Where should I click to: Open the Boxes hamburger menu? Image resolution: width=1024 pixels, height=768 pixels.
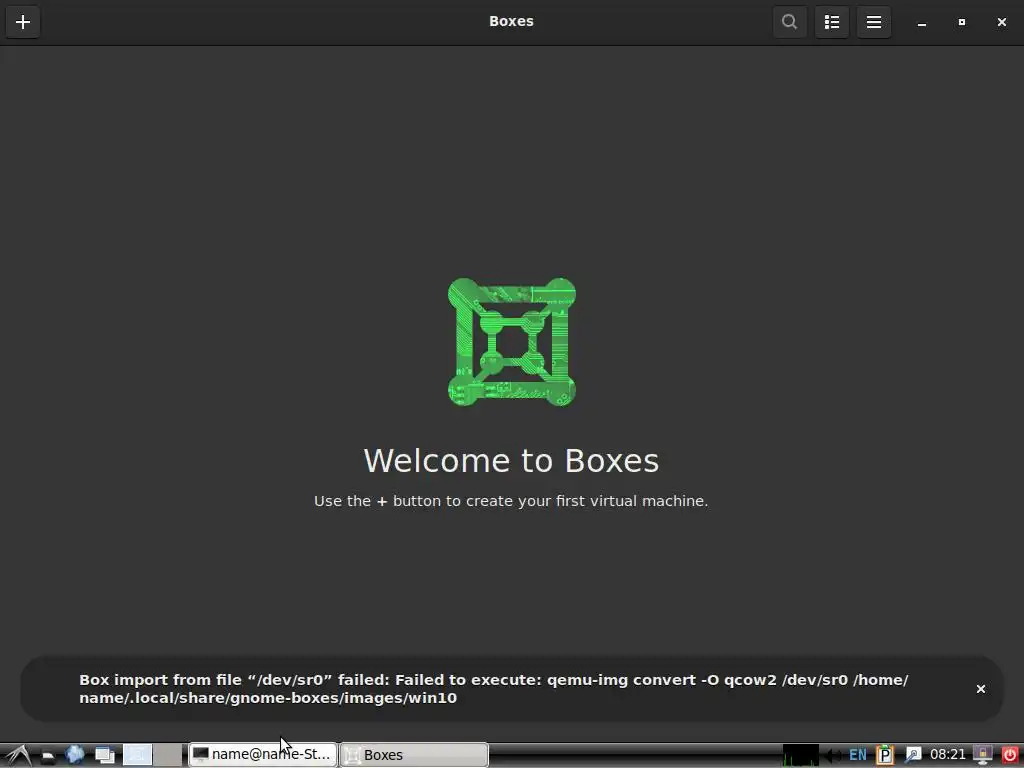(x=874, y=22)
